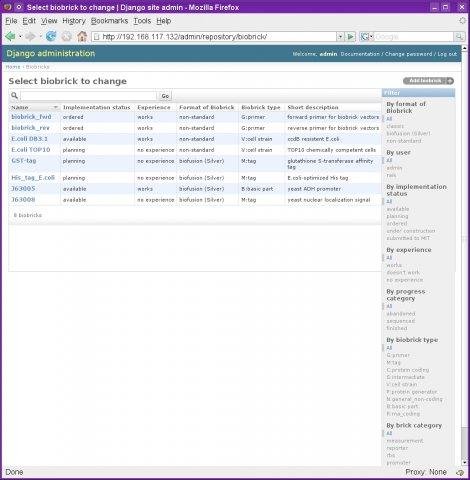
Task: Open the E.coli TOP10 entry
Action: 31,150
